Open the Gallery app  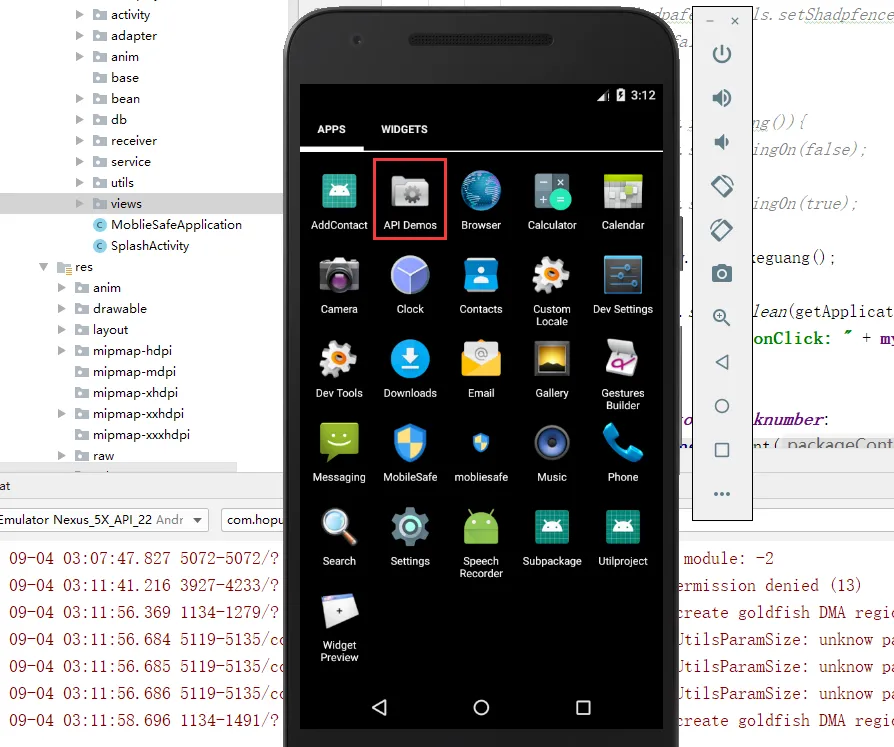click(x=552, y=368)
